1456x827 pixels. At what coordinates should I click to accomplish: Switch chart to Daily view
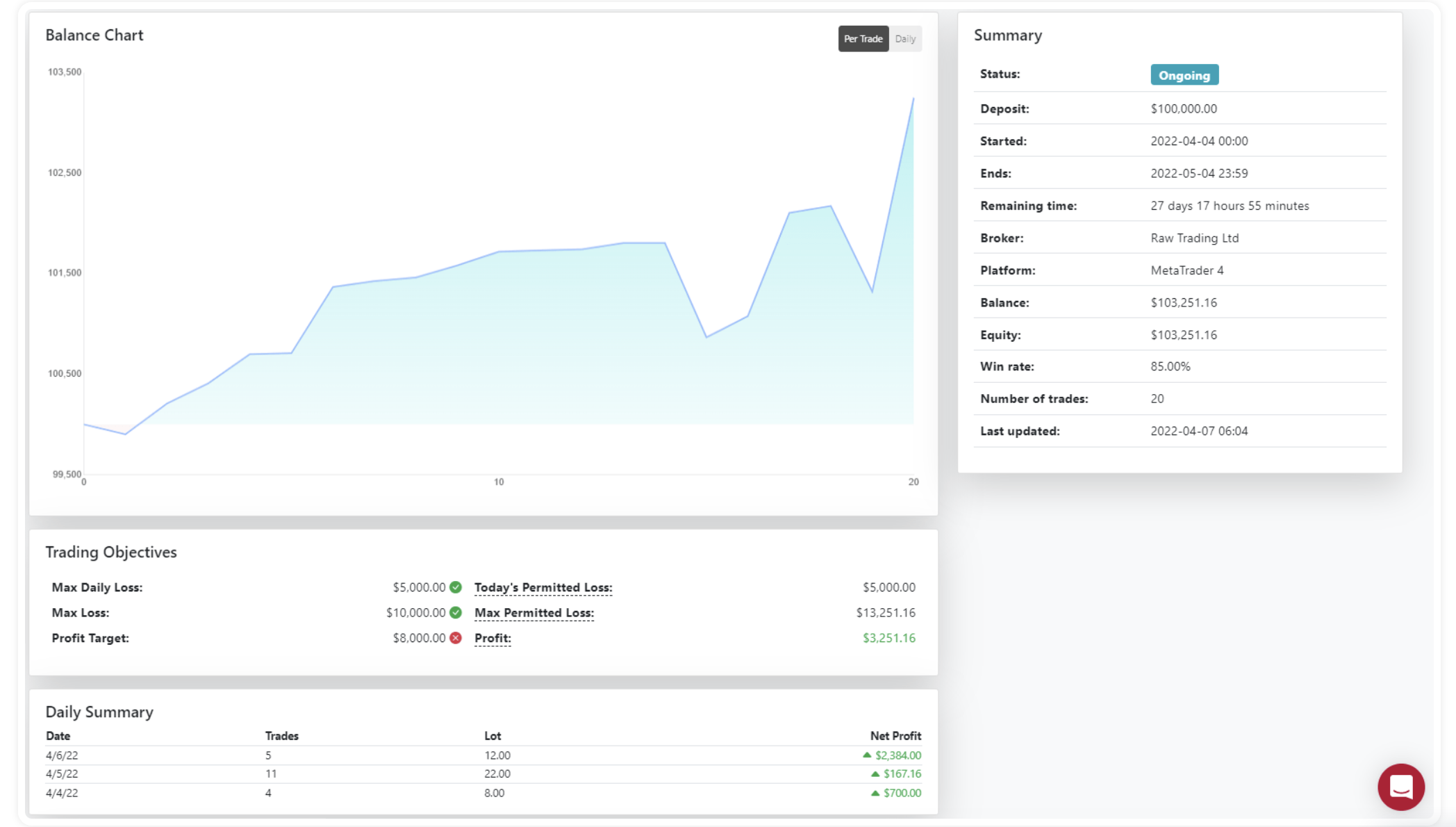(x=905, y=39)
